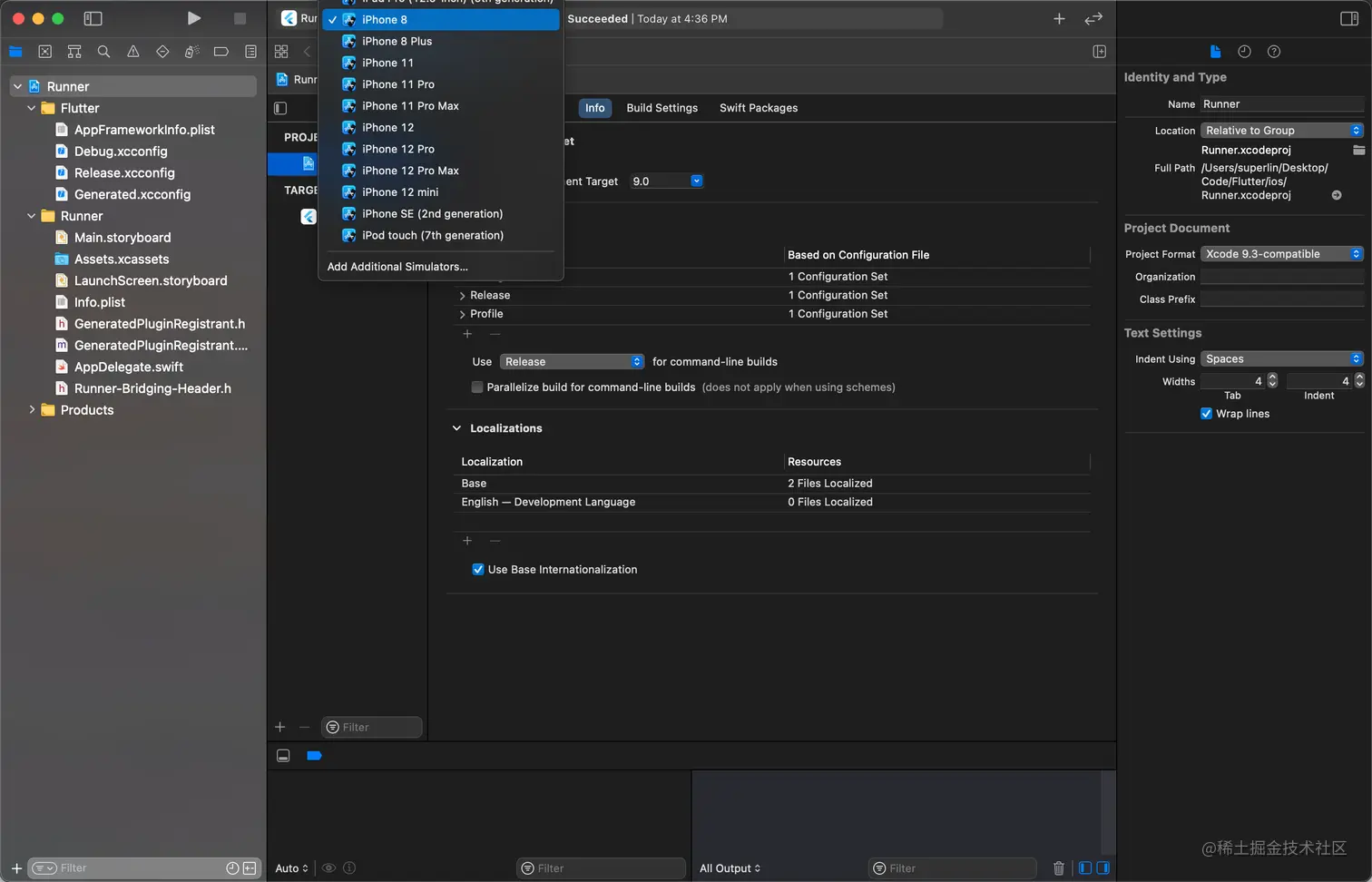This screenshot has width=1372, height=882.
Task: Show the project navigator folder icon
Action: pyautogui.click(x=15, y=52)
